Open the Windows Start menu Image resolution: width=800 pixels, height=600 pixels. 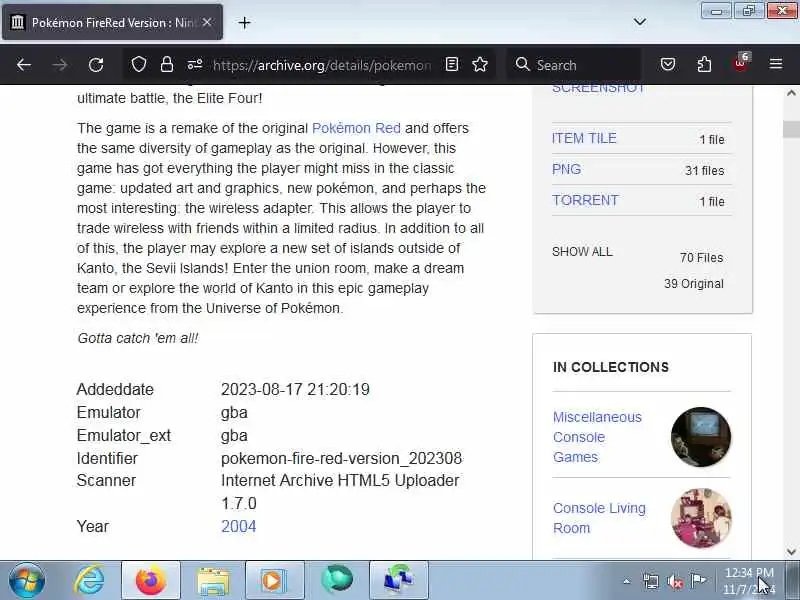27,580
